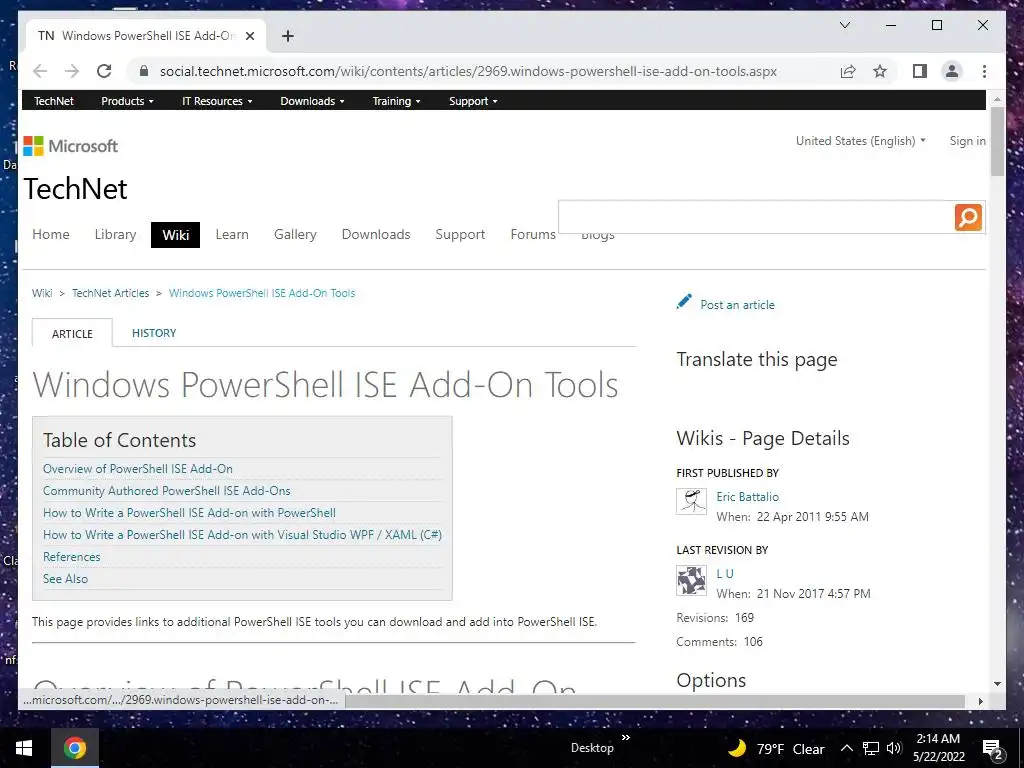
Task: Go to the Library nav item
Action: [116, 234]
